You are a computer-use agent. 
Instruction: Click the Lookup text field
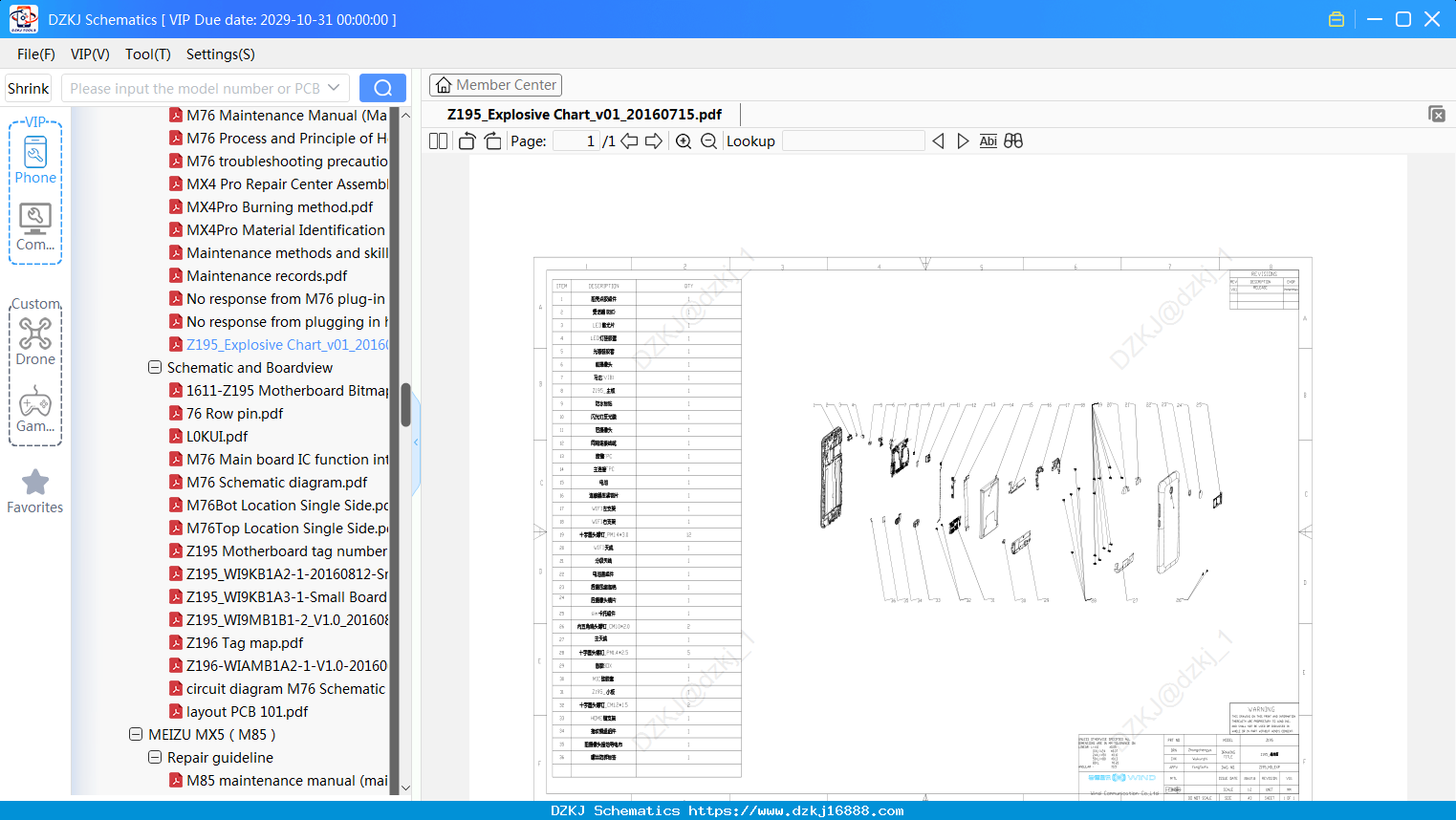click(854, 141)
